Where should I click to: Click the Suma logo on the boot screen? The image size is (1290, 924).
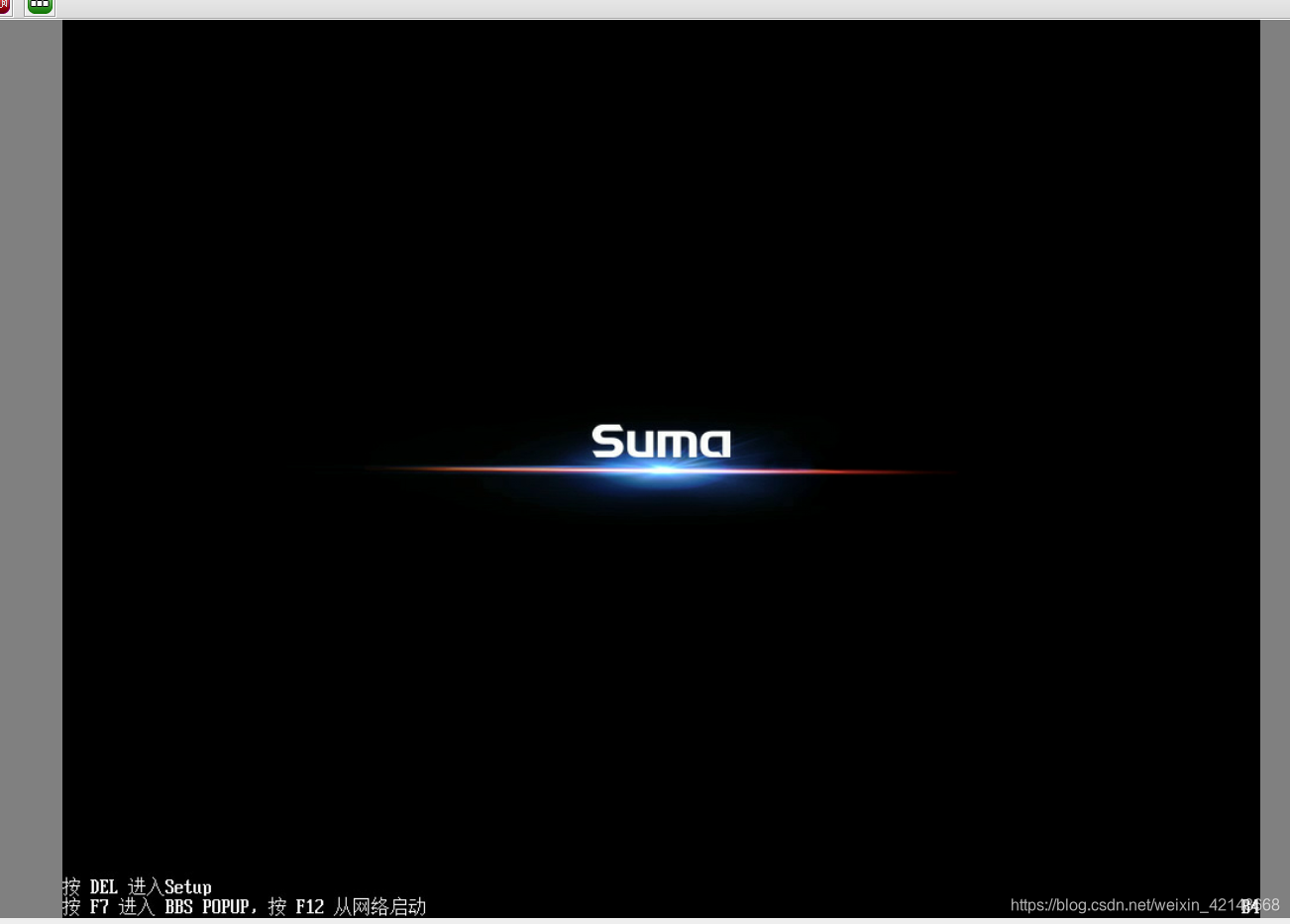[x=661, y=442]
